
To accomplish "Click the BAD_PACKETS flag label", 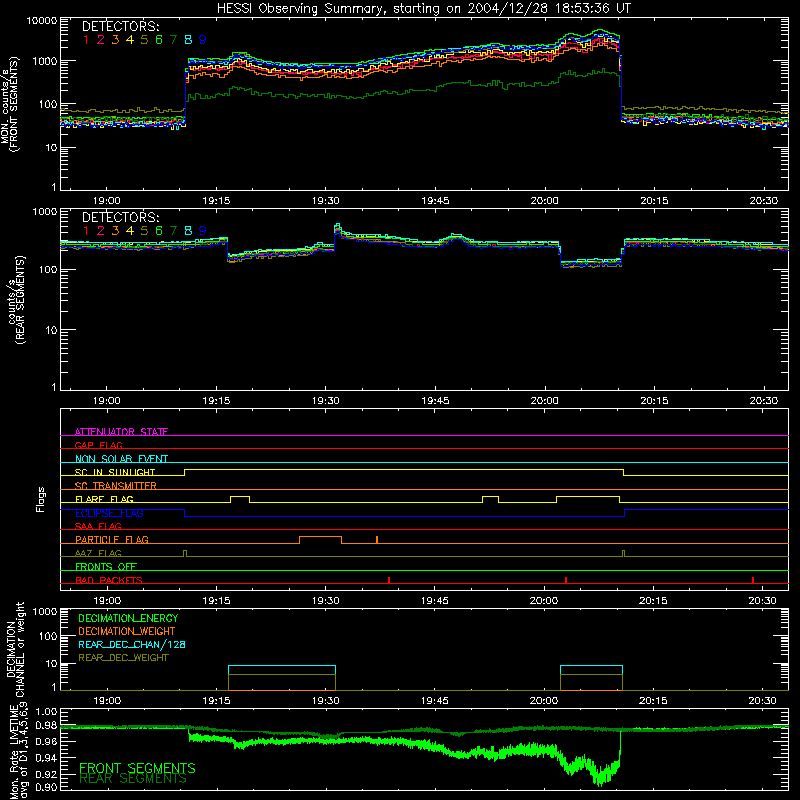I will point(109,580).
